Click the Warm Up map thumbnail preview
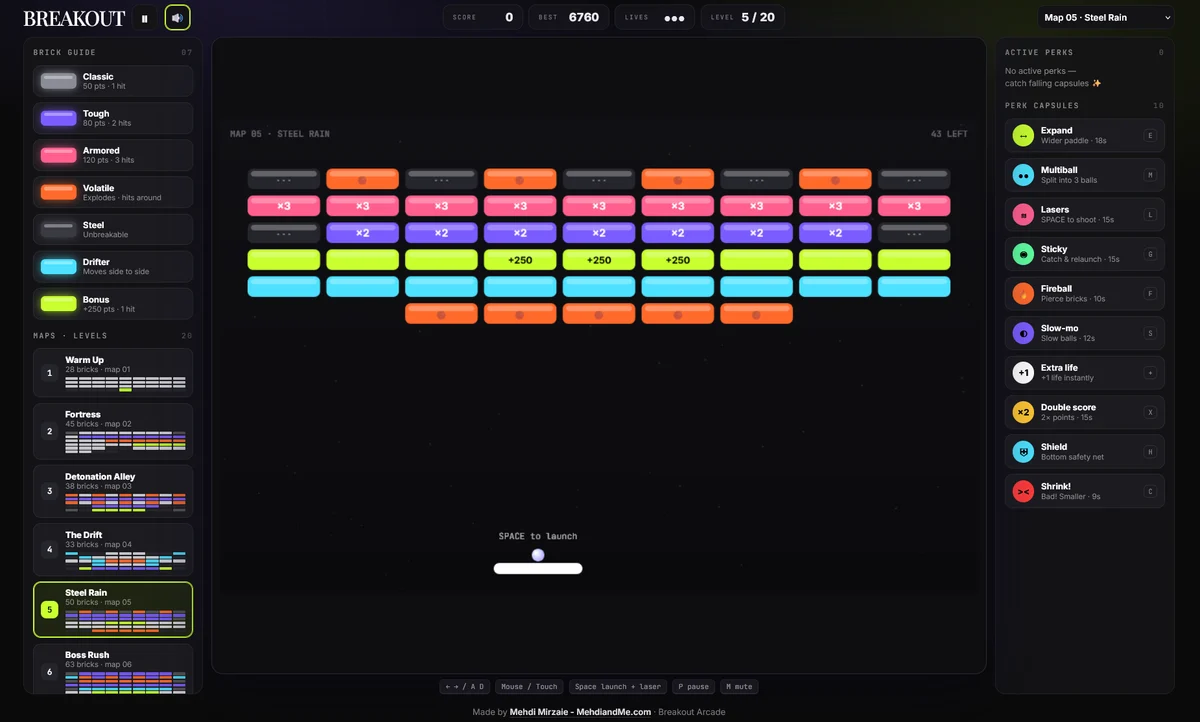Screen dimensions: 1200x722 coord(125,383)
